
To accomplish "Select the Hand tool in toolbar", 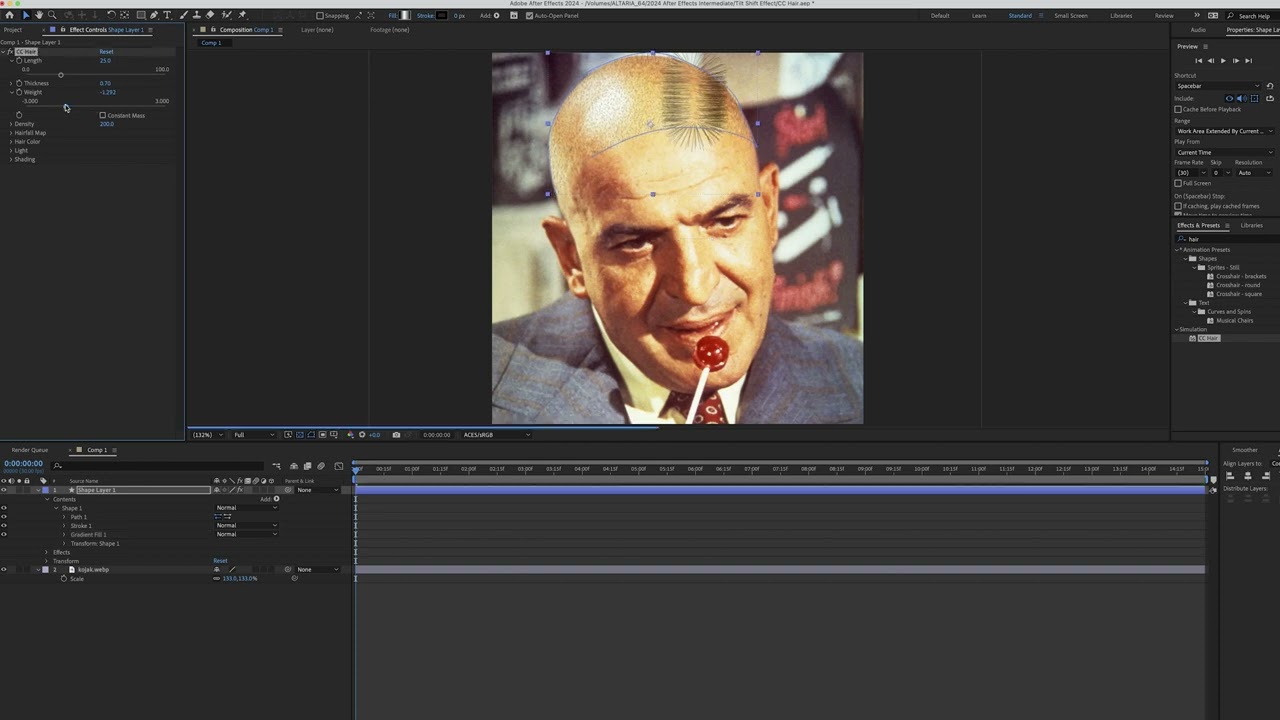I will click(x=38, y=15).
